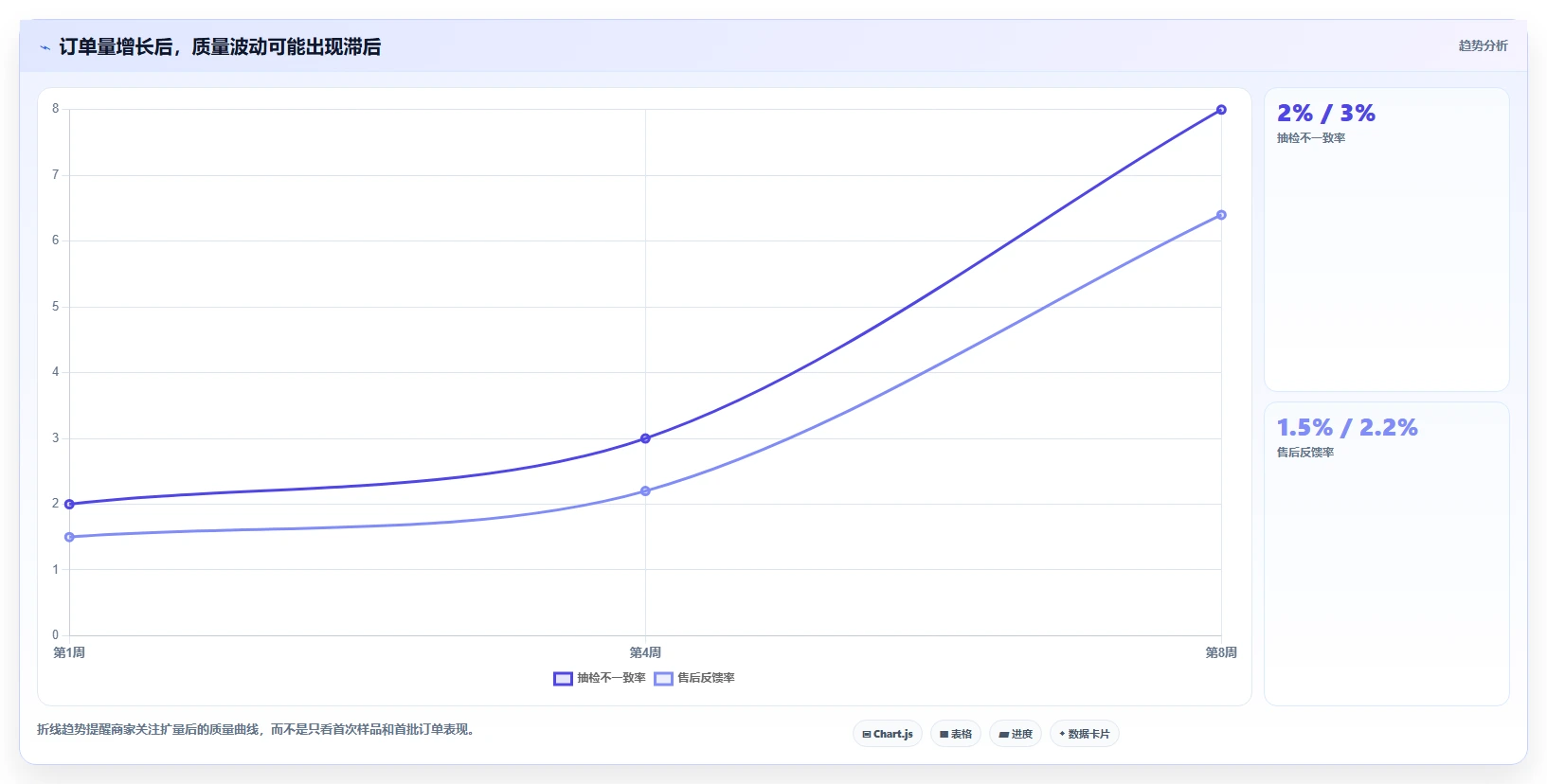Screen dimensions: 1547x784
Task: Click the 趋势分析 label in the header
Action: [x=1483, y=45]
